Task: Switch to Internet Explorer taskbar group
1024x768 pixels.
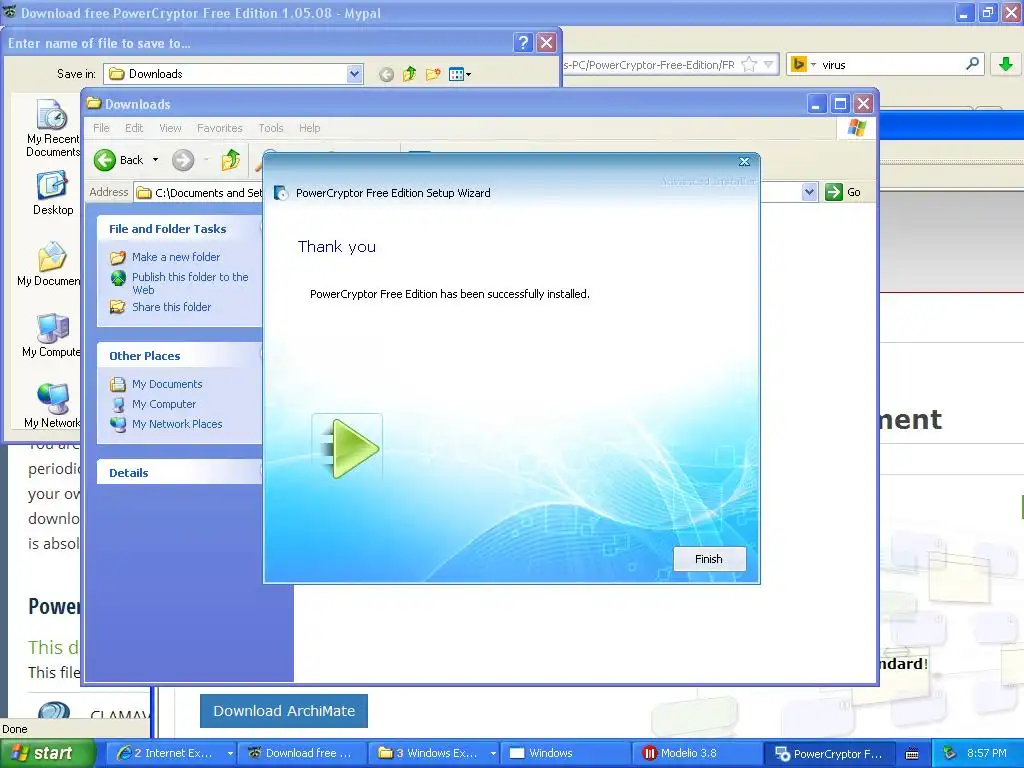Action: (x=171, y=753)
